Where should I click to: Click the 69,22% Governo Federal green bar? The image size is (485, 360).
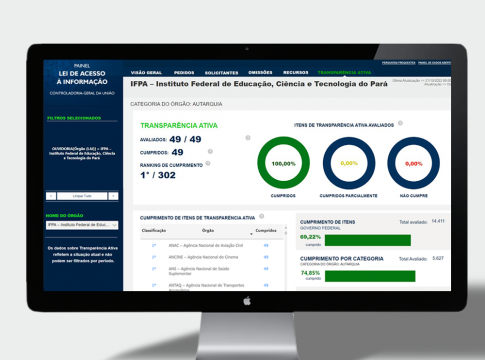tap(368, 240)
